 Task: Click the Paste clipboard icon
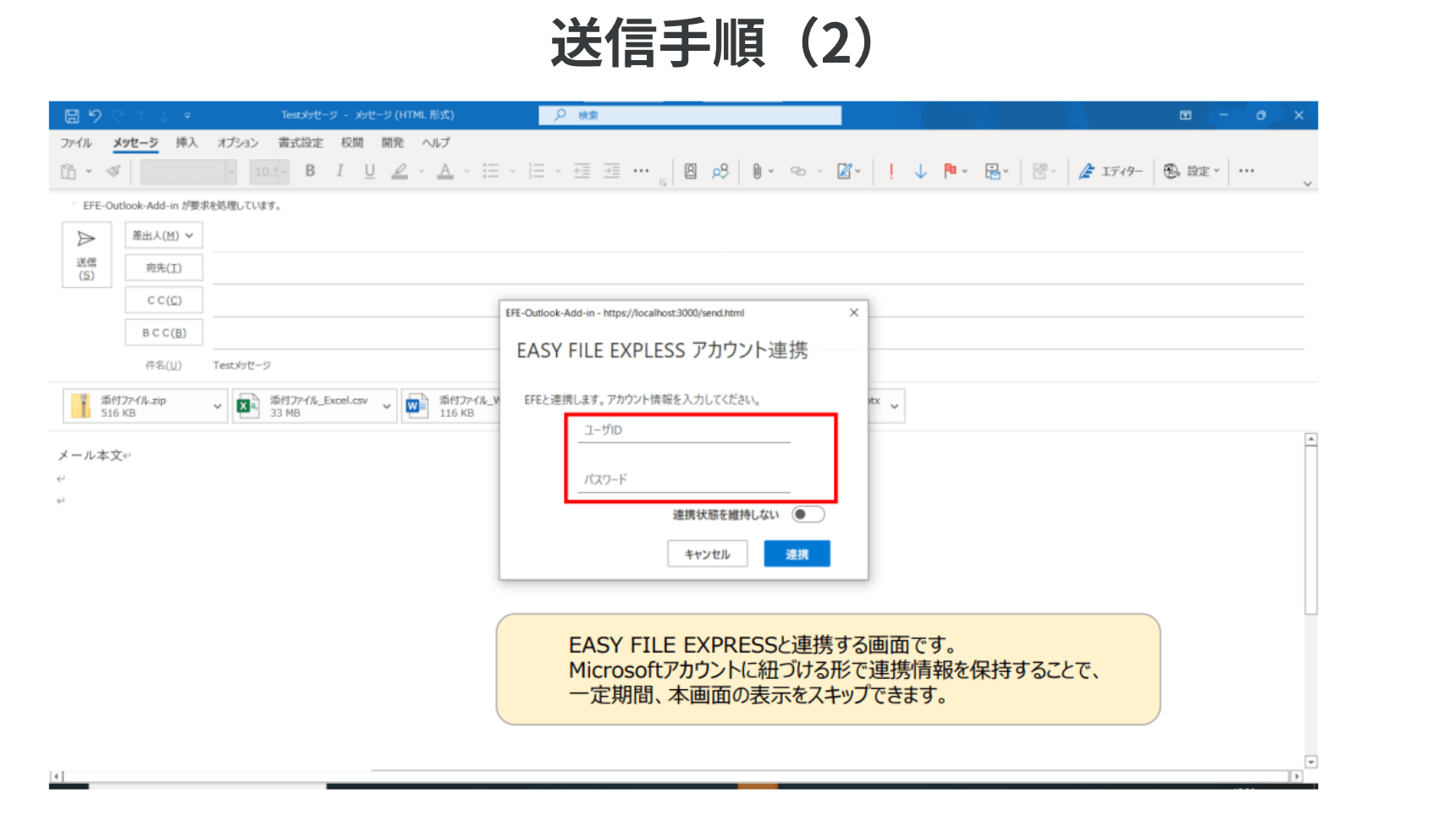(x=69, y=172)
